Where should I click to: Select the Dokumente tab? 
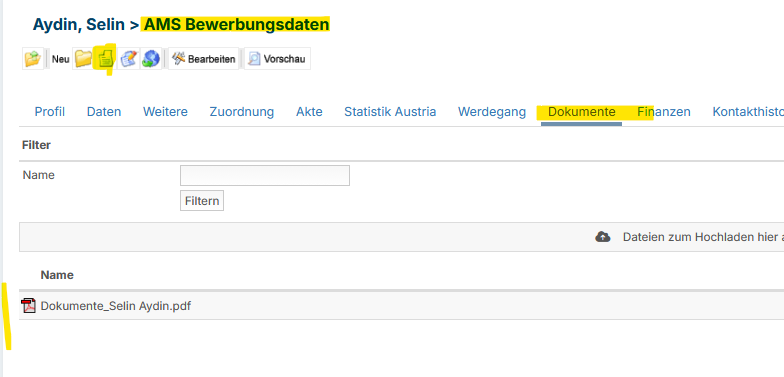(x=582, y=112)
